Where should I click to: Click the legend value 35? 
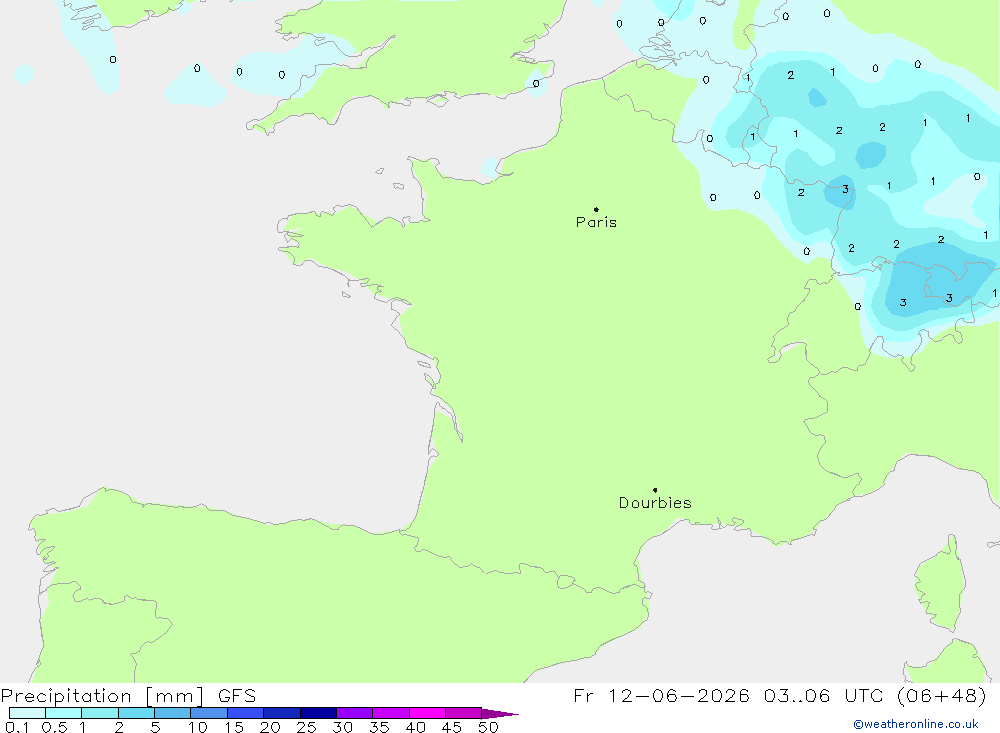[379, 727]
